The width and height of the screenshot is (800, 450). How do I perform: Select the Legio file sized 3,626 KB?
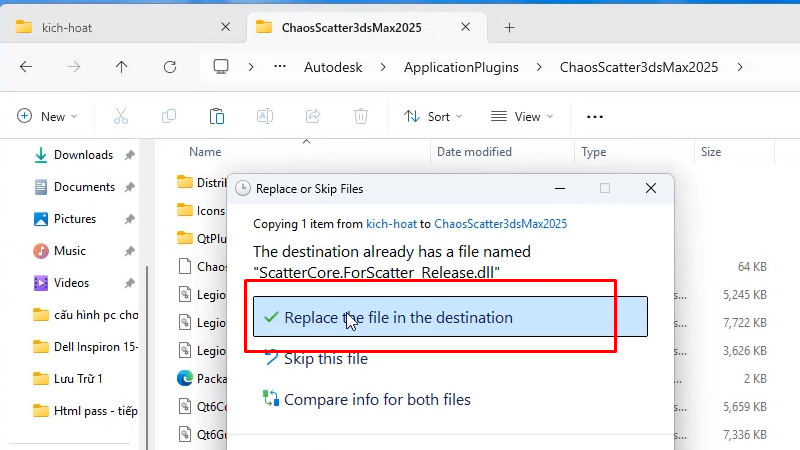(201, 351)
